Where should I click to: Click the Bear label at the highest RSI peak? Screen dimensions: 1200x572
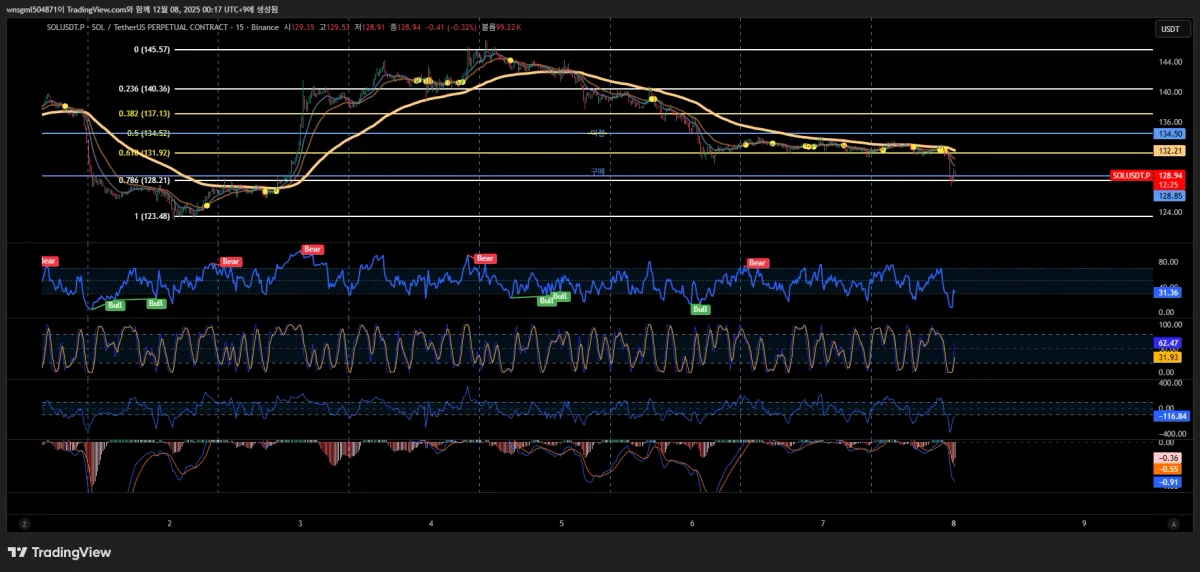coord(313,249)
